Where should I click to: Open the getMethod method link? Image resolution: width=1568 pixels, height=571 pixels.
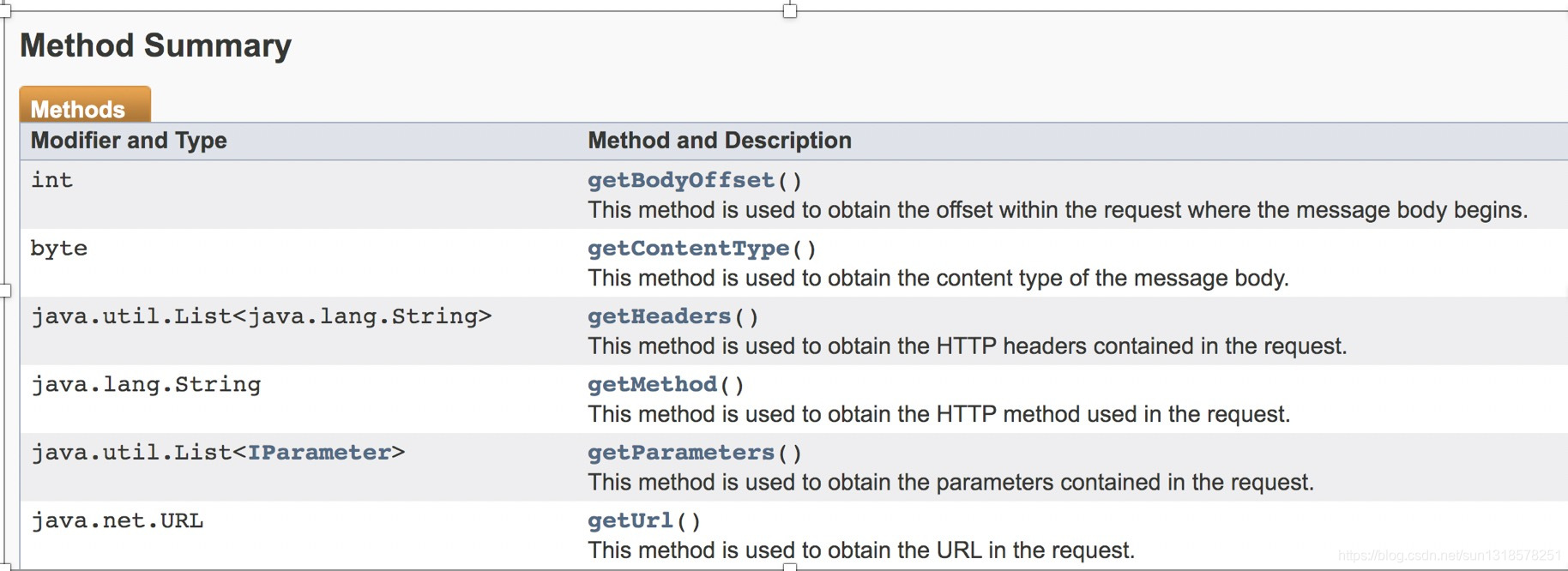pos(652,385)
